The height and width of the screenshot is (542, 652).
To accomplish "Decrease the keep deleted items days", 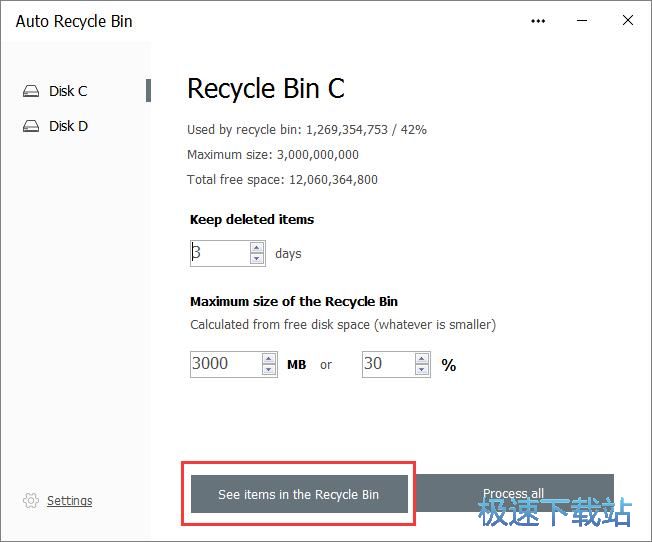I will (x=257, y=259).
